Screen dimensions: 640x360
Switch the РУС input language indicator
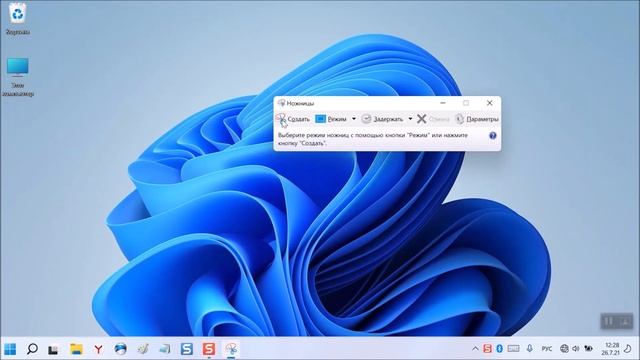pyautogui.click(x=547, y=349)
